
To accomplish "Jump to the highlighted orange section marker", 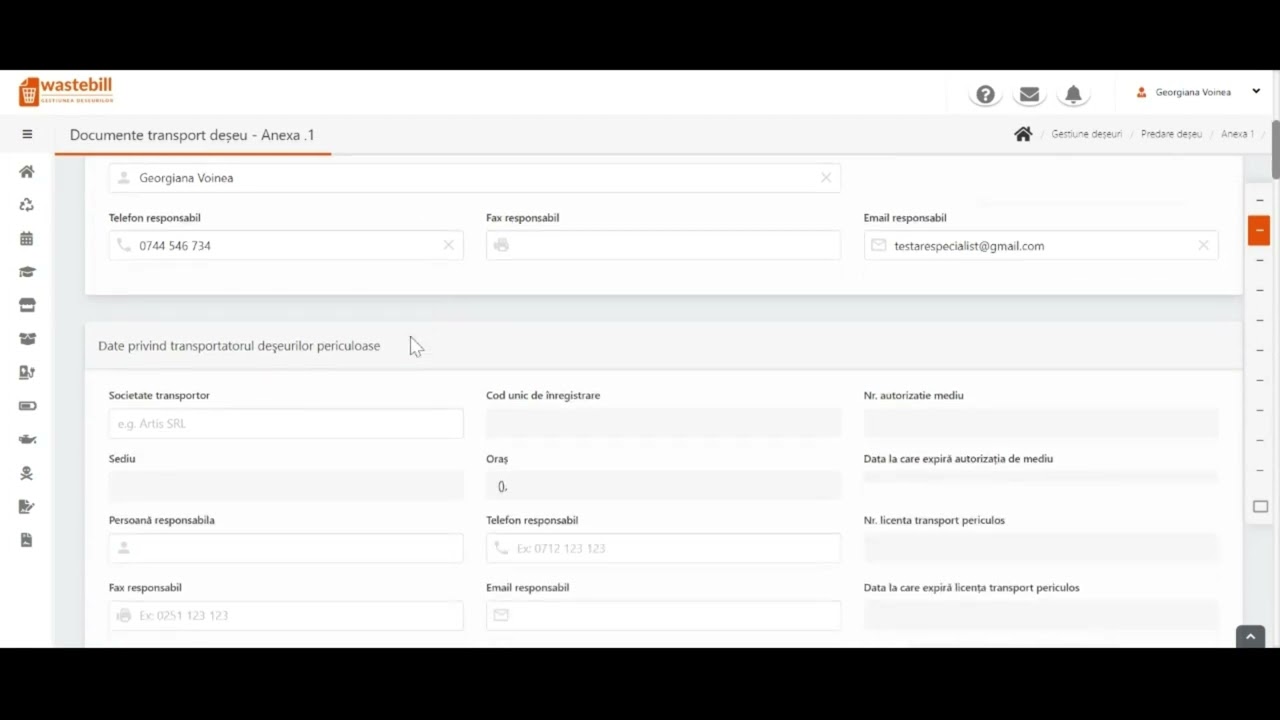I will click(x=1259, y=230).
